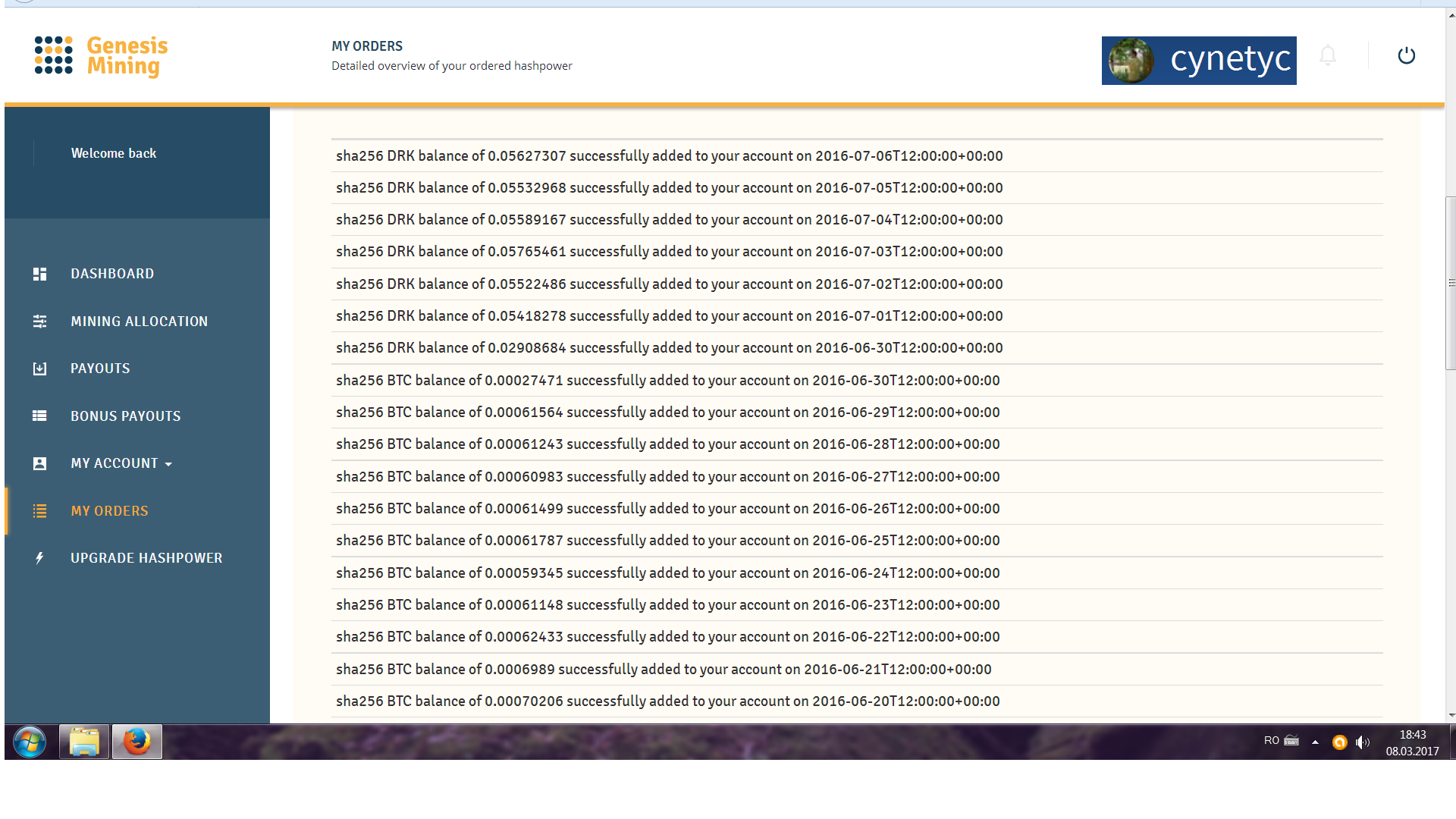Select the My Orders menu item
The width and height of the screenshot is (1456, 819).
[109, 511]
